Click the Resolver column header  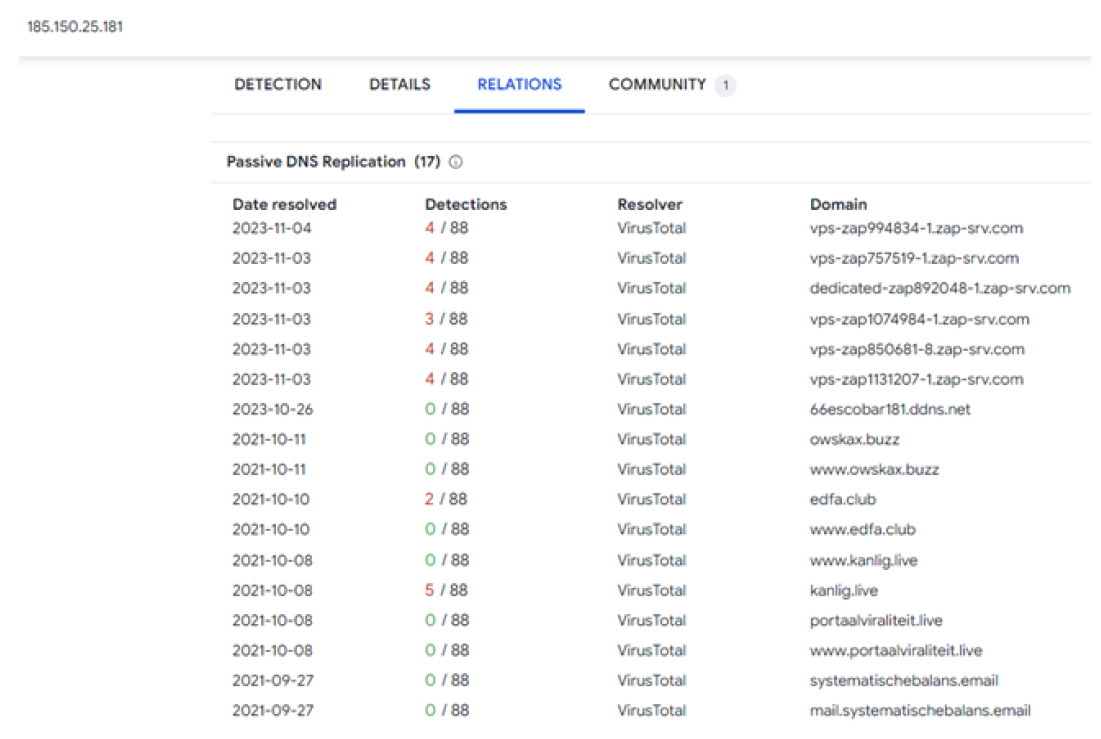(649, 204)
